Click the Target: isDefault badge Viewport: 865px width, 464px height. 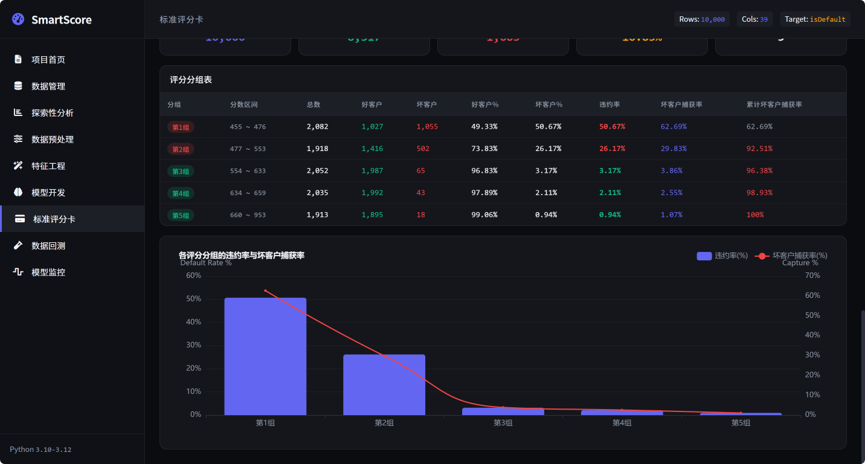815,19
